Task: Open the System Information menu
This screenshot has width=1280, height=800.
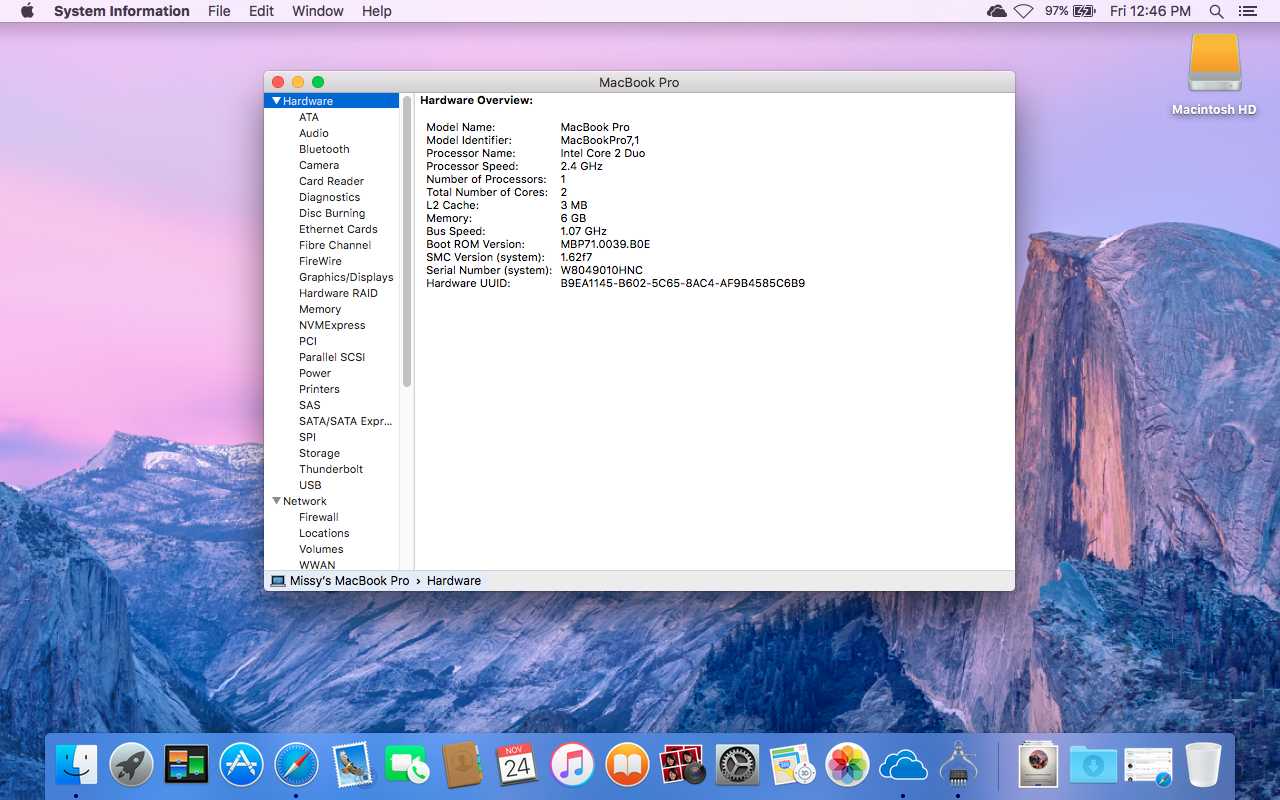Action: [x=122, y=11]
